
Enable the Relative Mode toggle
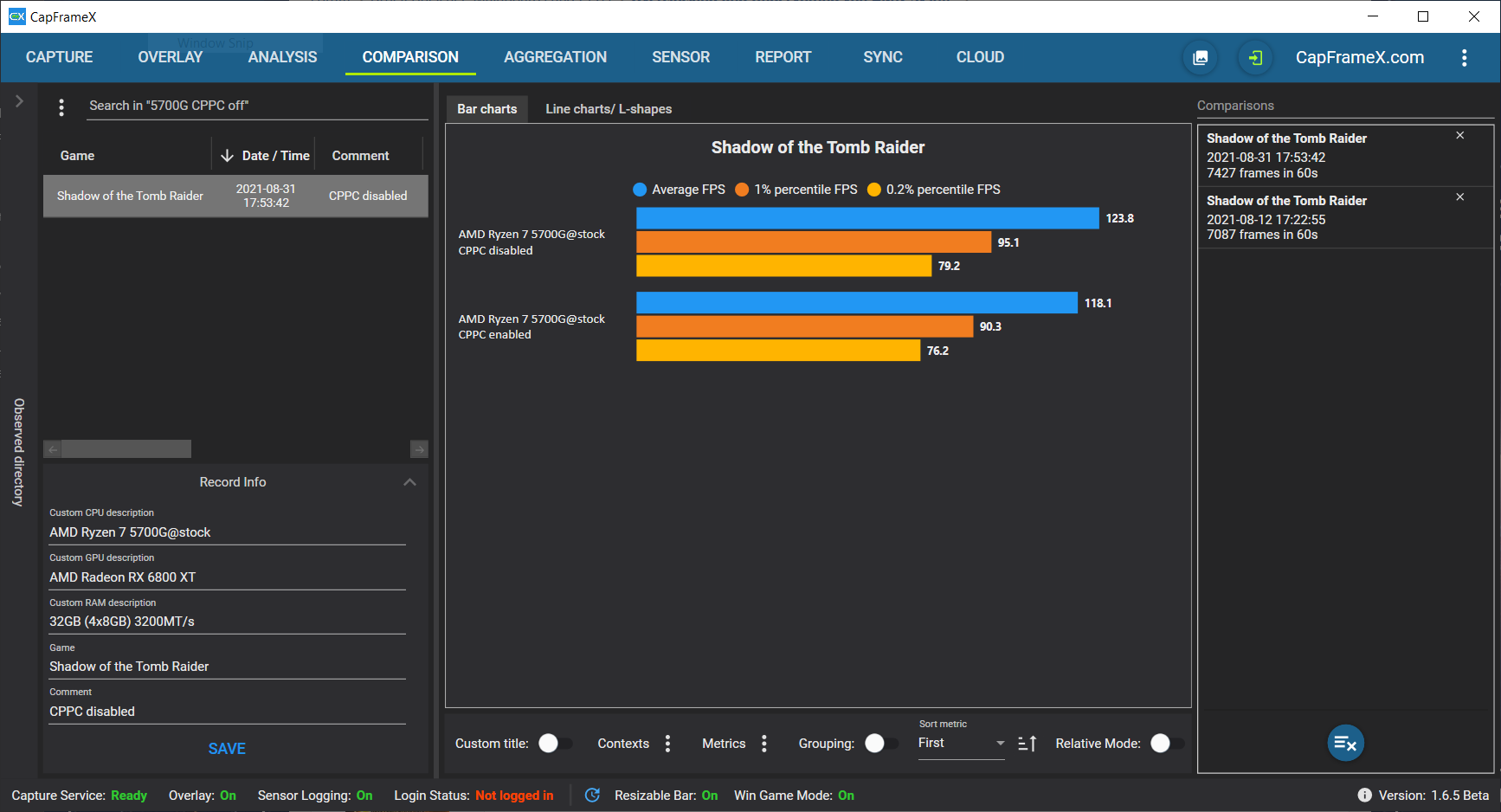pyautogui.click(x=1167, y=744)
